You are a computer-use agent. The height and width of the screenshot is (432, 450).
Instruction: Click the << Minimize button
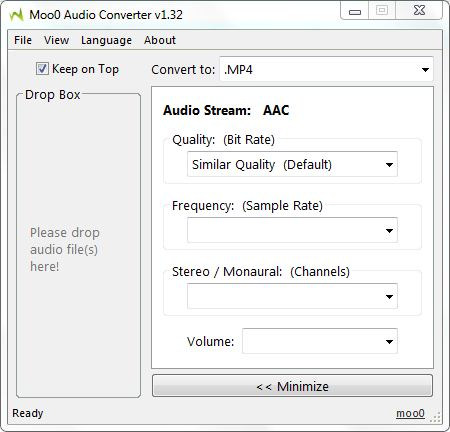[x=292, y=386]
